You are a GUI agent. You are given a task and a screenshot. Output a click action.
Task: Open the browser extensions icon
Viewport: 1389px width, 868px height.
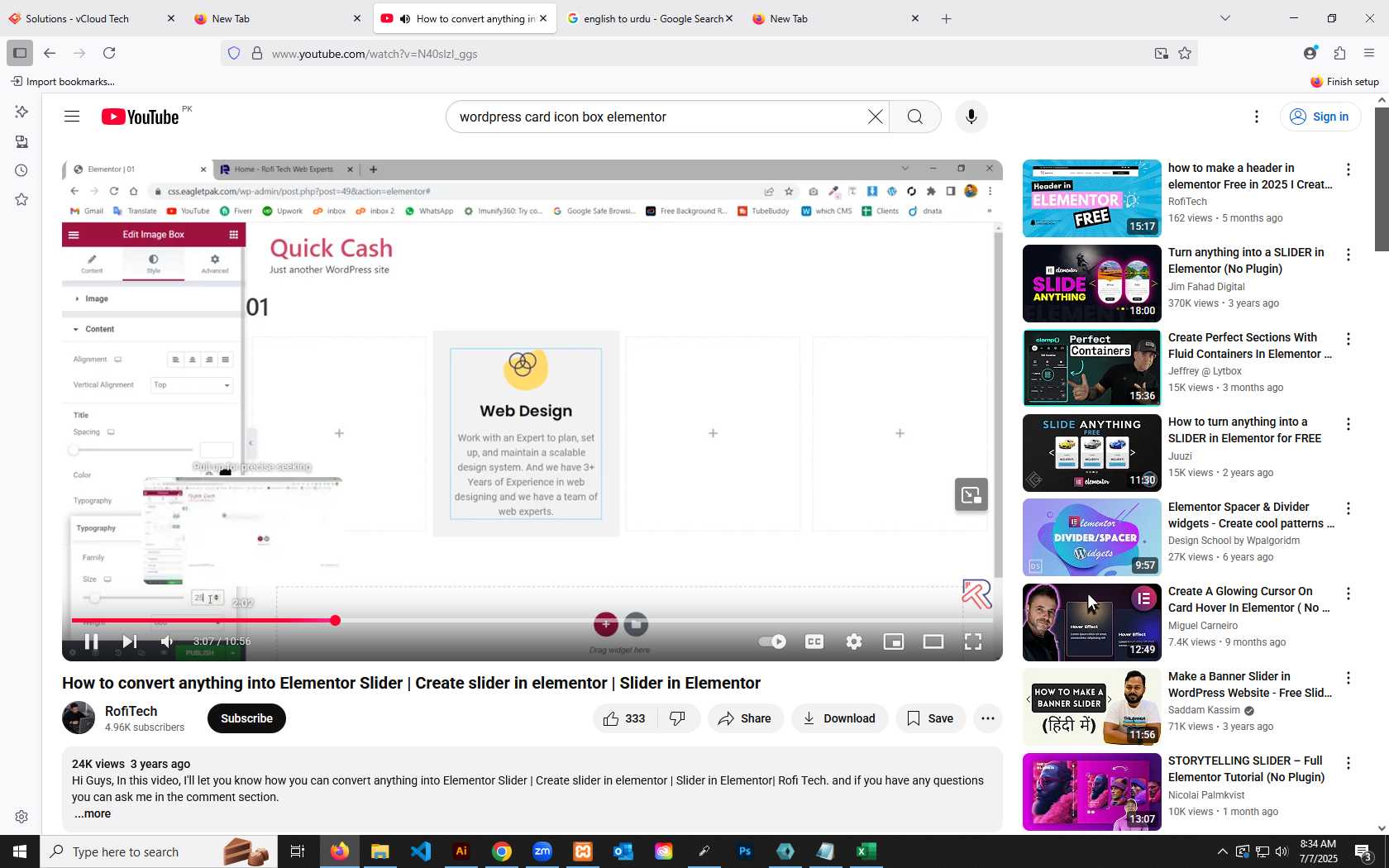pos(1339,53)
